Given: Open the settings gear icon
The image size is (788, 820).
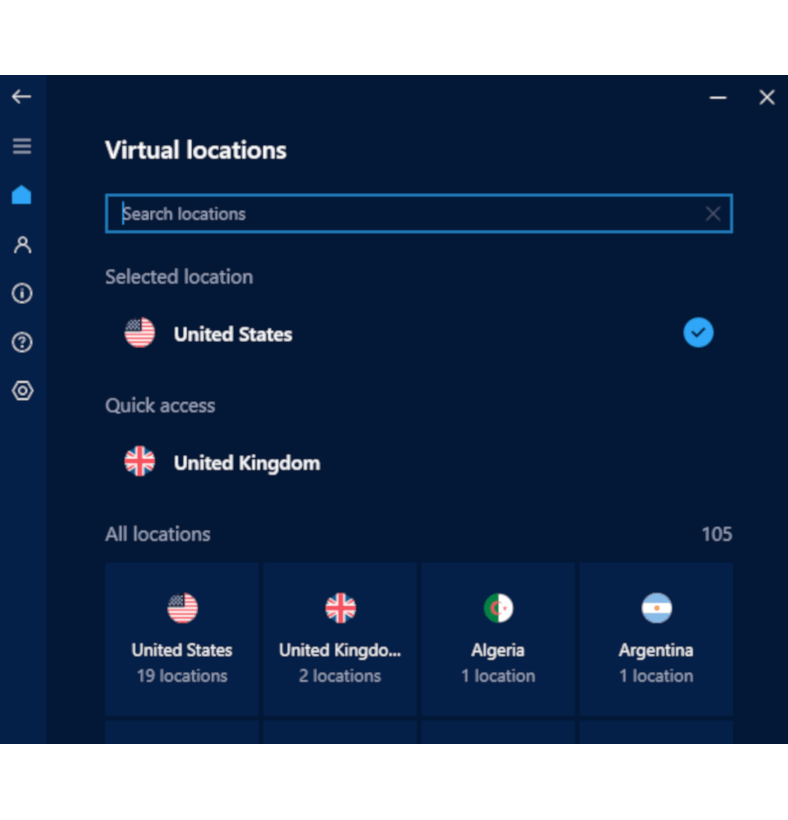Looking at the screenshot, I should click(22, 391).
